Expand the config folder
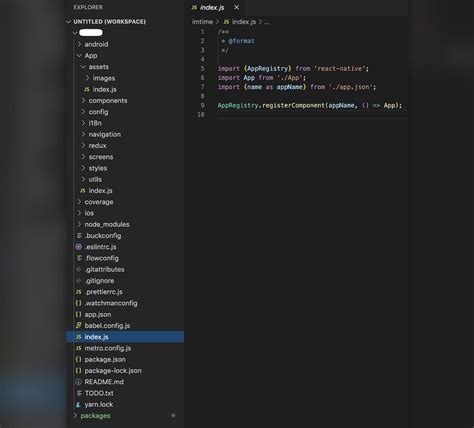 (98, 112)
